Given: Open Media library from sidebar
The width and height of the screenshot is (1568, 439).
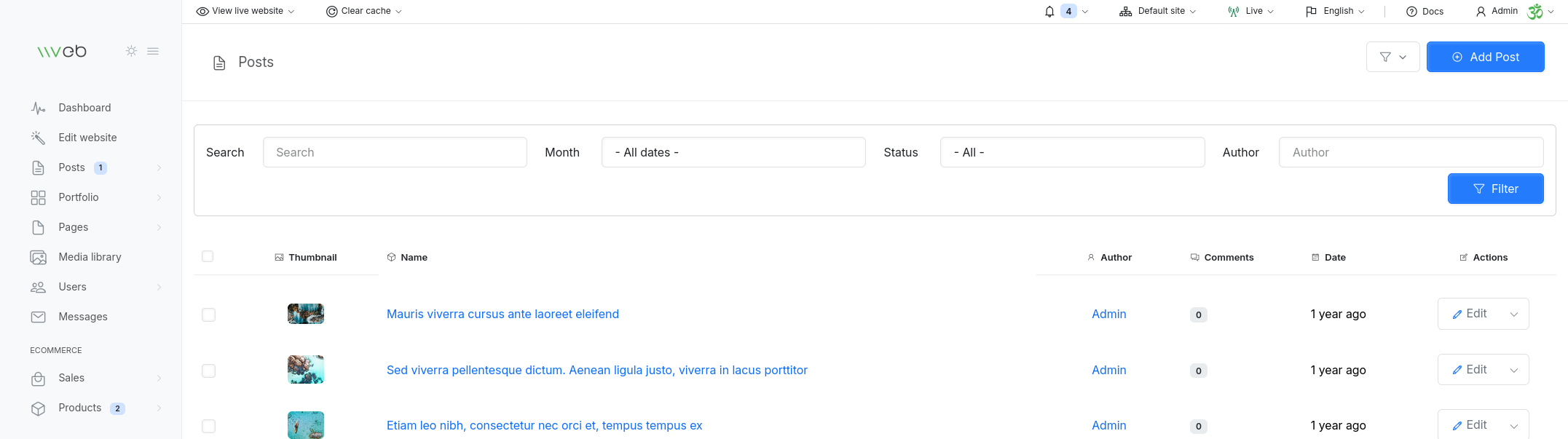Looking at the screenshot, I should pyautogui.click(x=90, y=257).
